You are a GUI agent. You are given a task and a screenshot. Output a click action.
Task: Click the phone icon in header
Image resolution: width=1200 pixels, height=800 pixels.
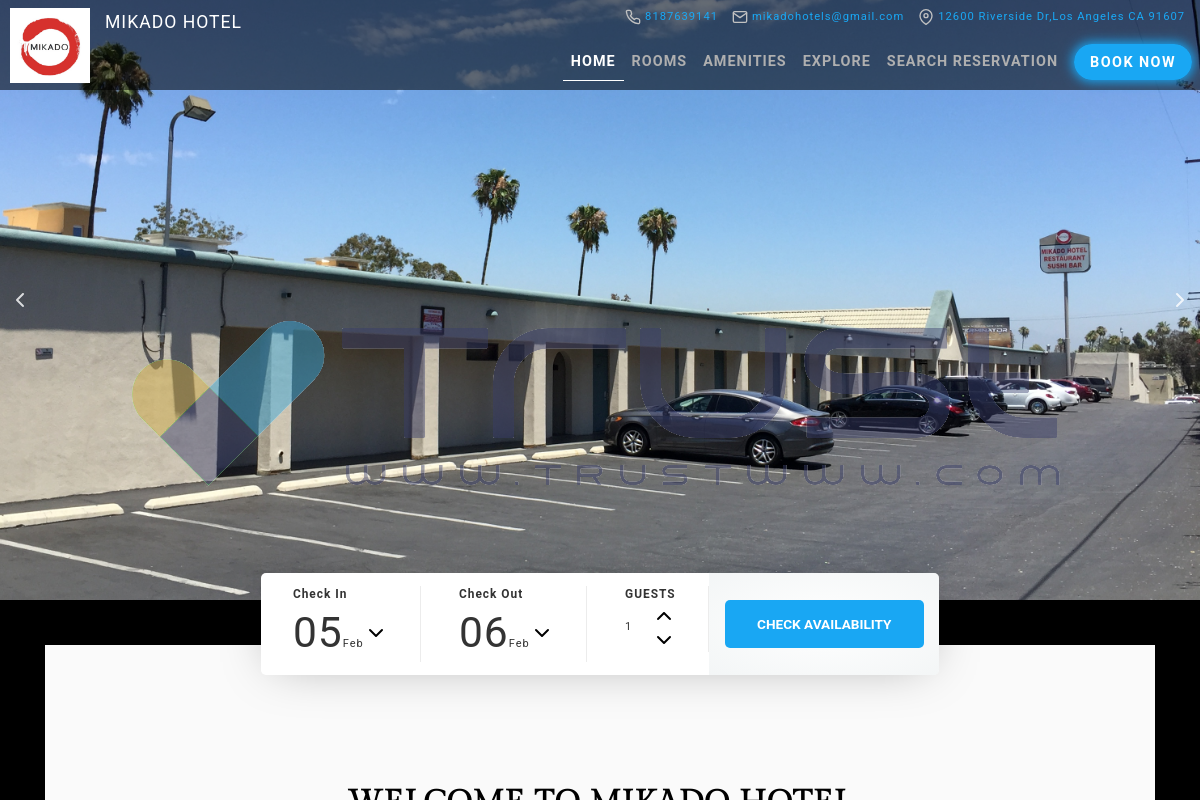pos(633,17)
